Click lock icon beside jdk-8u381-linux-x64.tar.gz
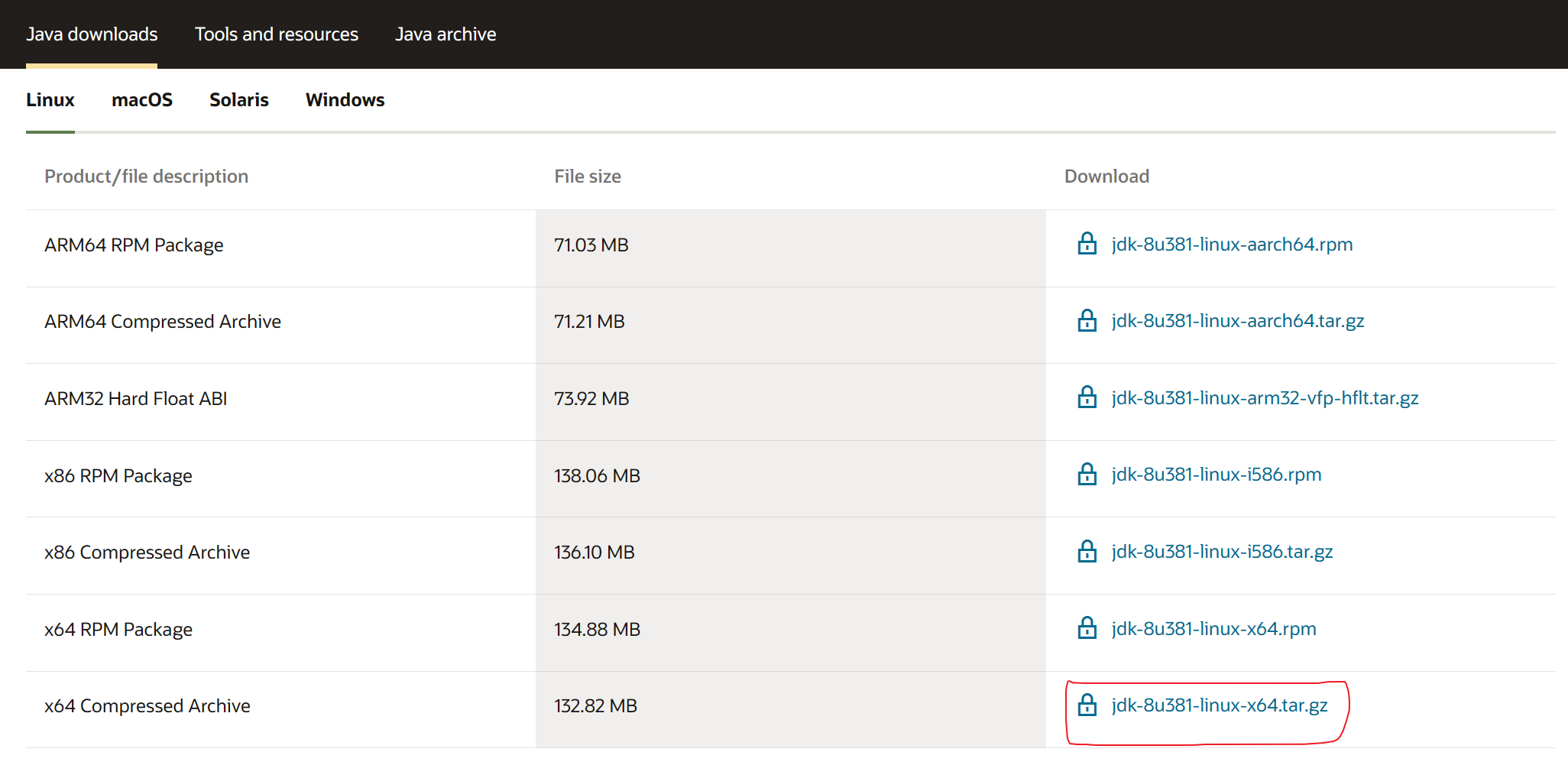1568x765 pixels. tap(1087, 705)
